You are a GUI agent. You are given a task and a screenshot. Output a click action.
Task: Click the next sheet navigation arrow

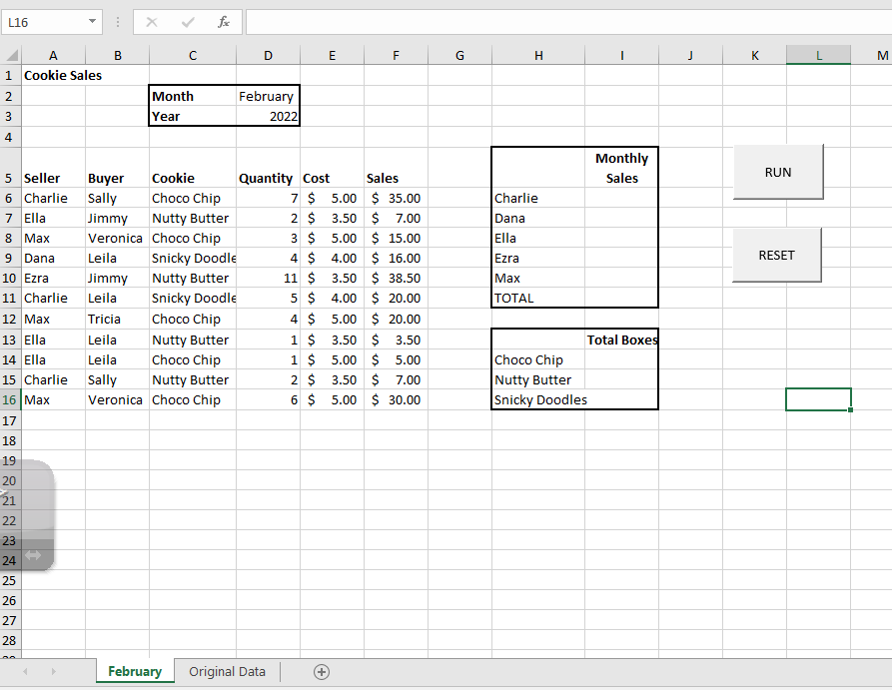(x=53, y=672)
